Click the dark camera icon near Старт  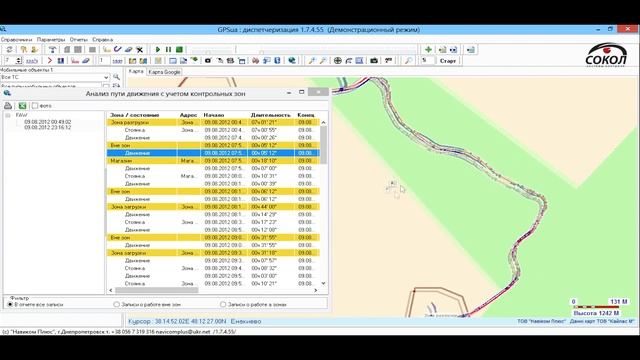[x=374, y=60]
